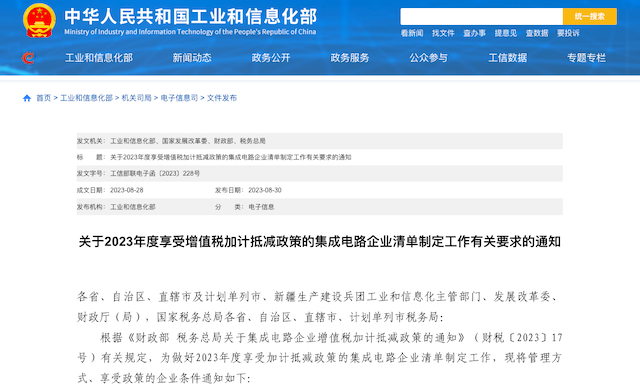Screen dimensions: 640x387
Task: Click the 查数据 quick link
Action: [537, 33]
